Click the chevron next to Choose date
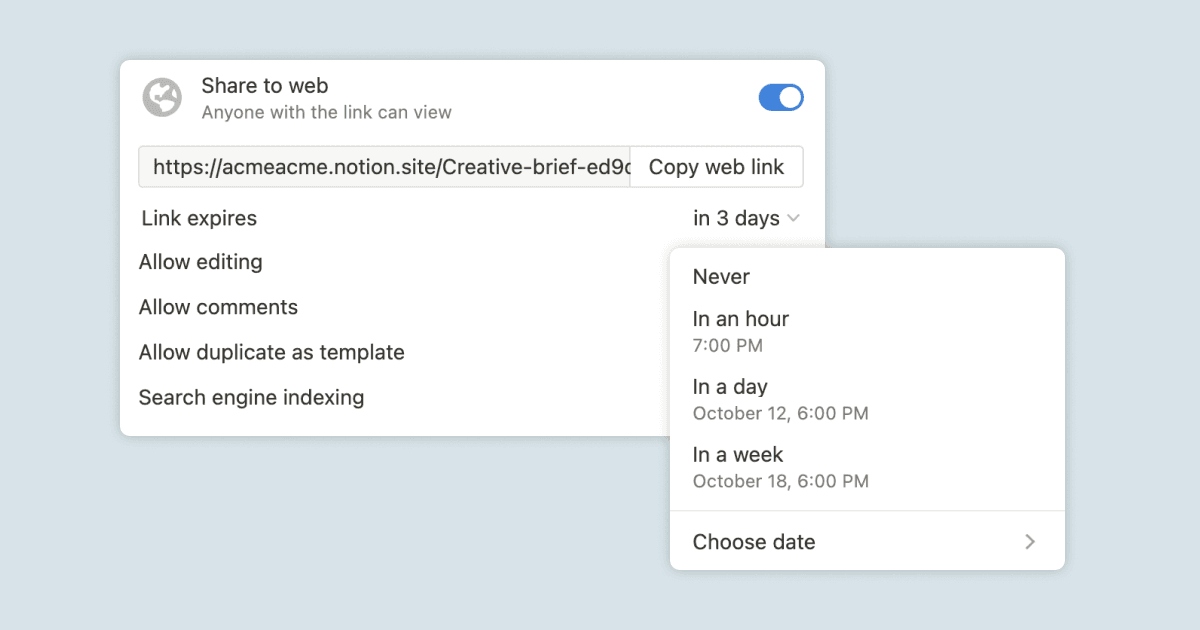The width and height of the screenshot is (1200, 630). click(1031, 541)
